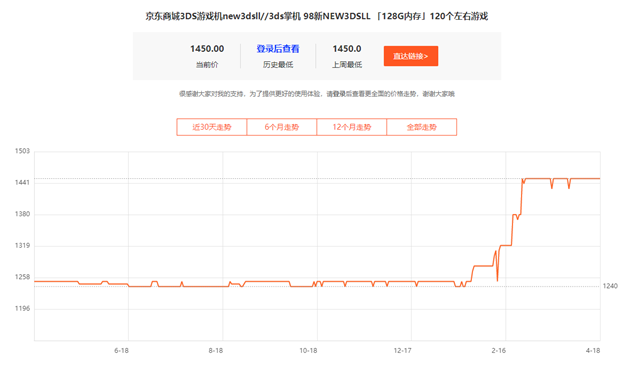623x371 pixels.
Task: Click the login notice text under price box
Action: tap(317, 94)
